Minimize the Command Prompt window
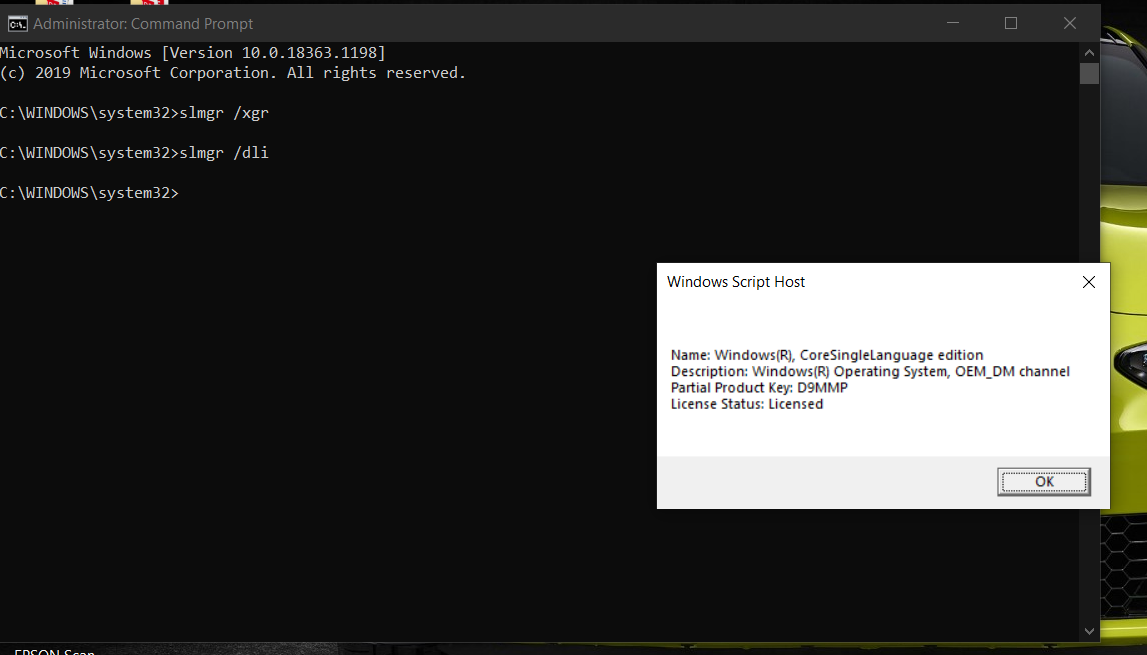Screen dimensions: 1147x655 (x=952, y=23)
